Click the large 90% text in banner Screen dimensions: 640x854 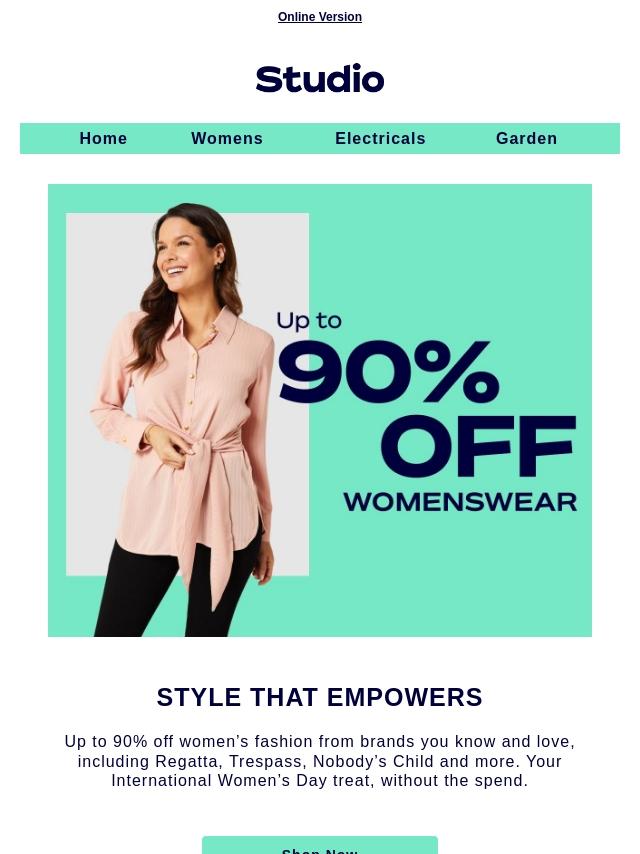pyautogui.click(x=388, y=372)
